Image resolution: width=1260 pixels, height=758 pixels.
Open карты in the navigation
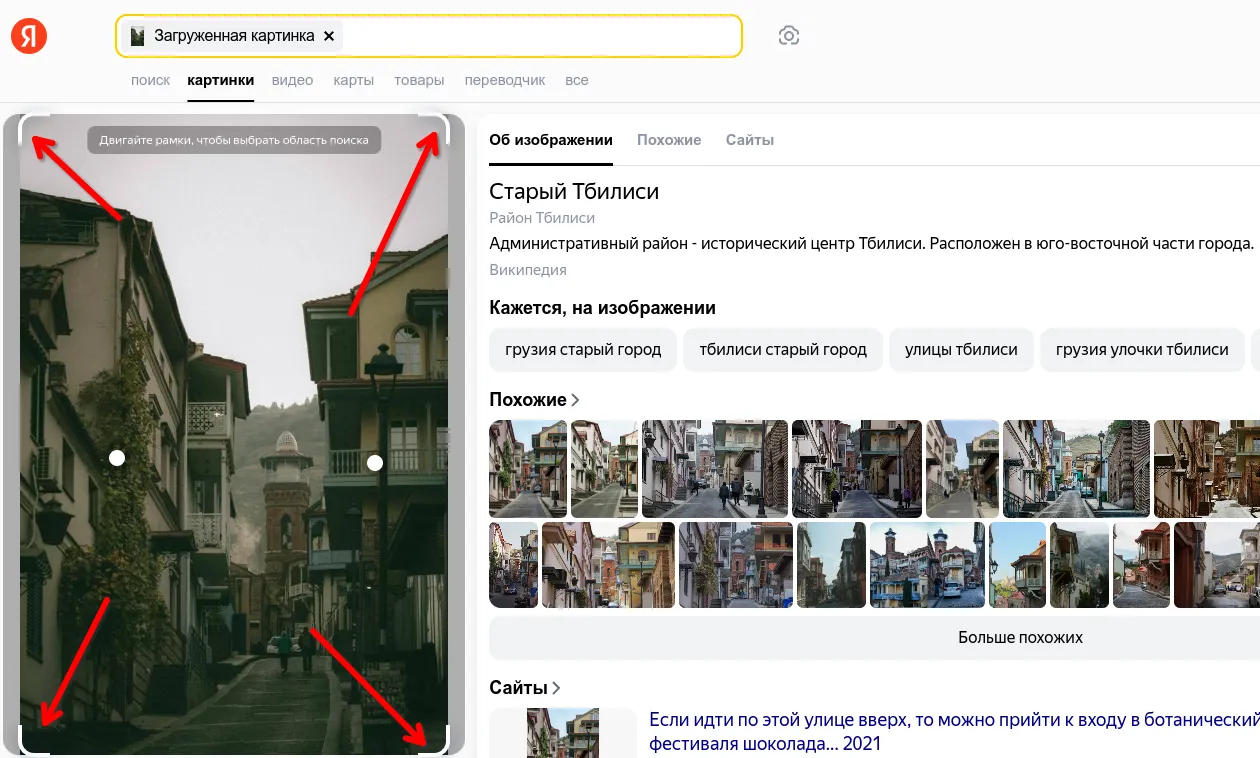pos(354,80)
